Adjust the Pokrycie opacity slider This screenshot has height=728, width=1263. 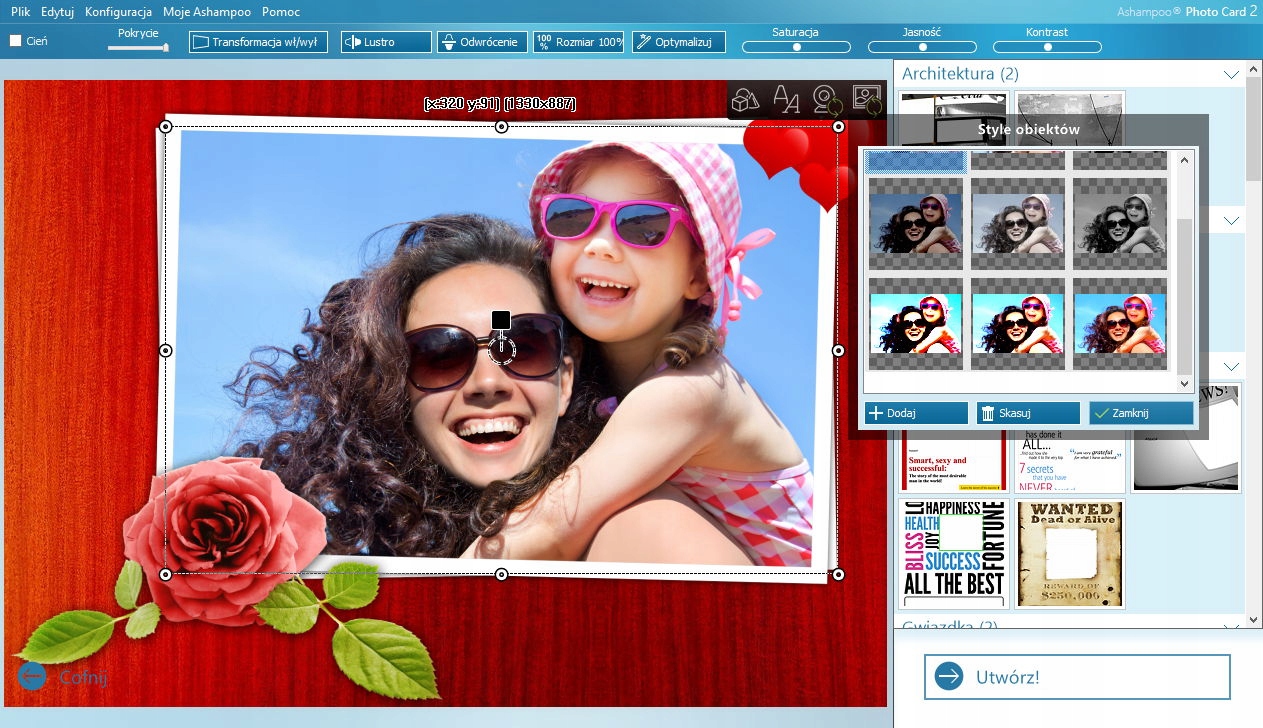click(138, 47)
